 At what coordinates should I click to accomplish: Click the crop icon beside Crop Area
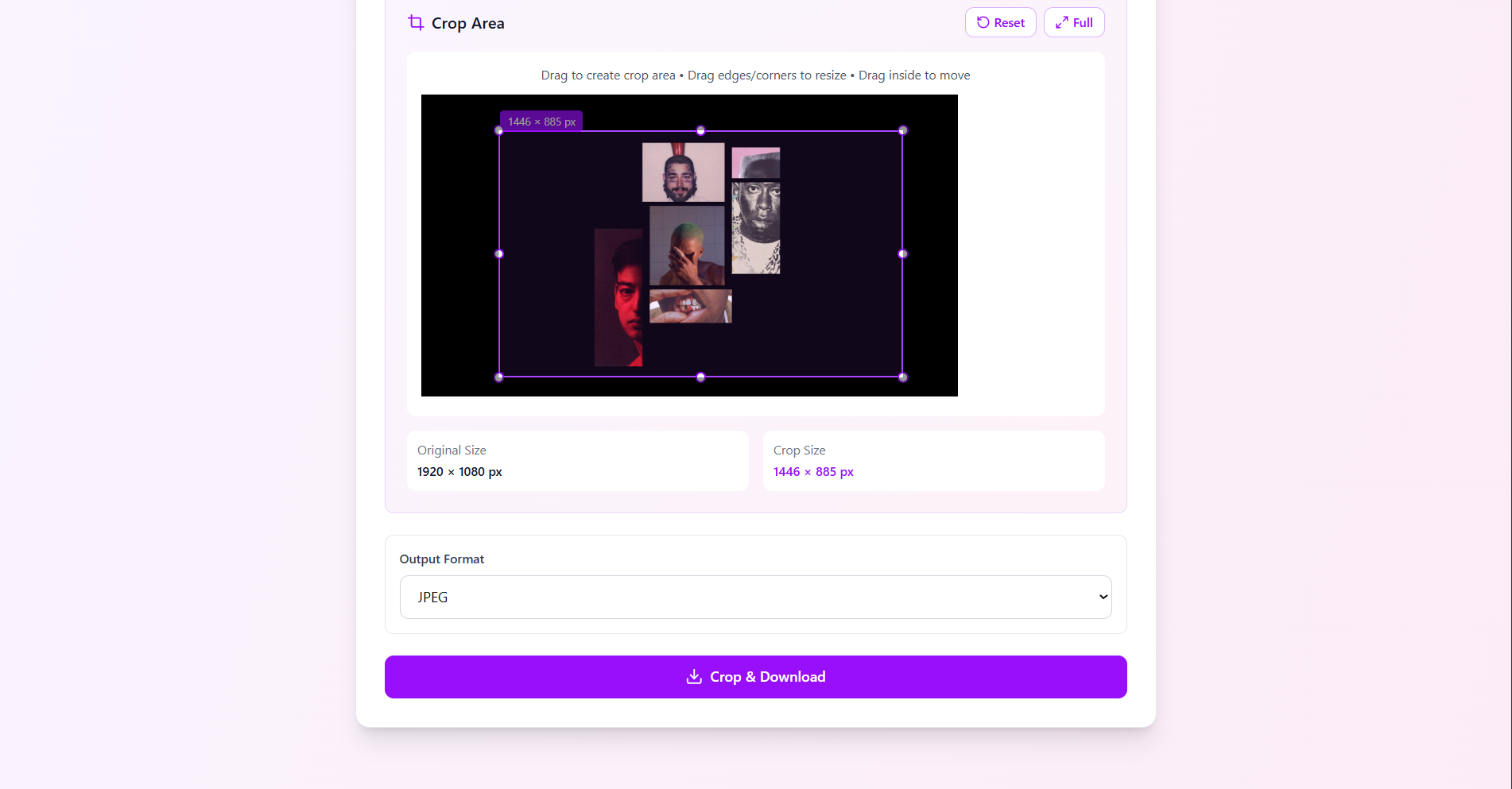click(416, 23)
